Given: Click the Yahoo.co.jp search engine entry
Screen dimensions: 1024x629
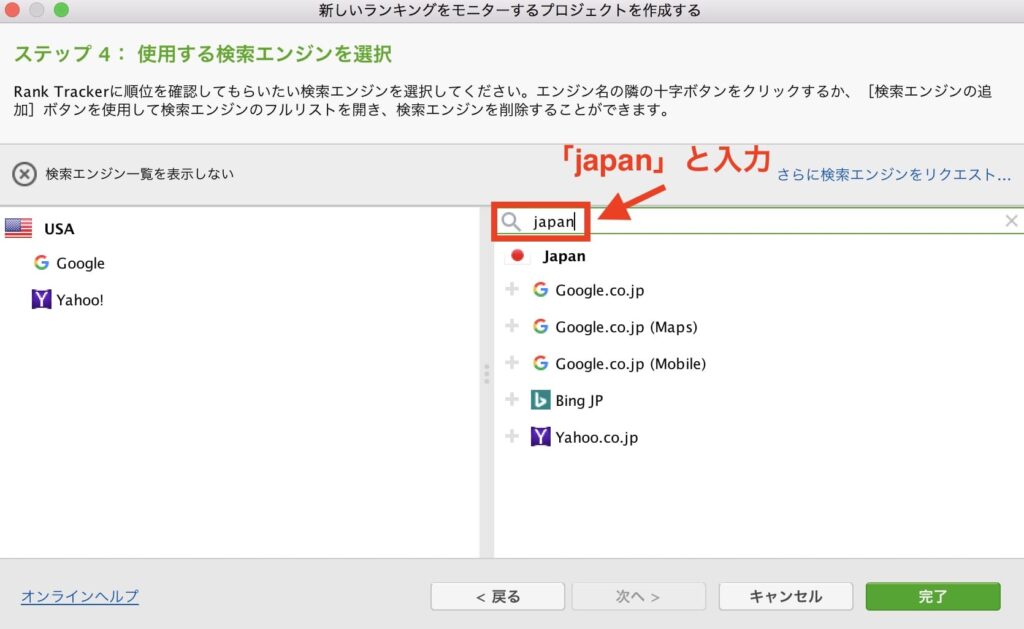Looking at the screenshot, I should 596,437.
